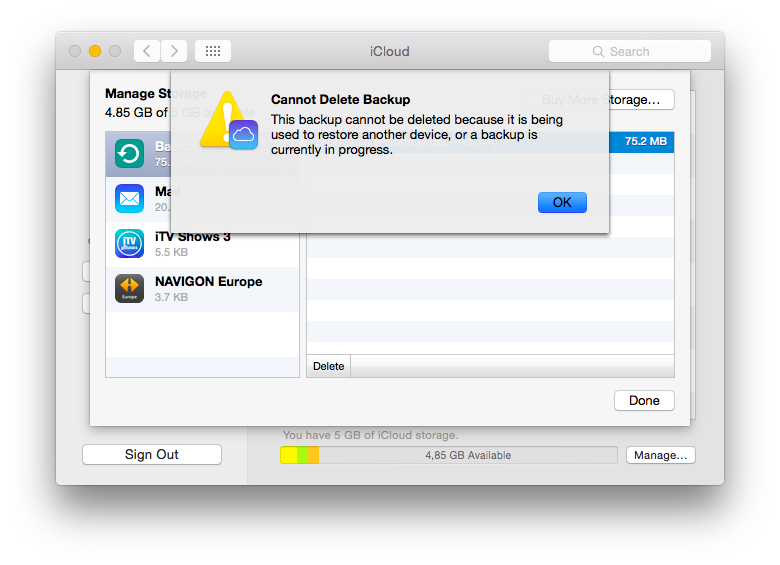Click Done in Manage Storage sheet
The width and height of the screenshot is (780, 565).
click(x=644, y=400)
